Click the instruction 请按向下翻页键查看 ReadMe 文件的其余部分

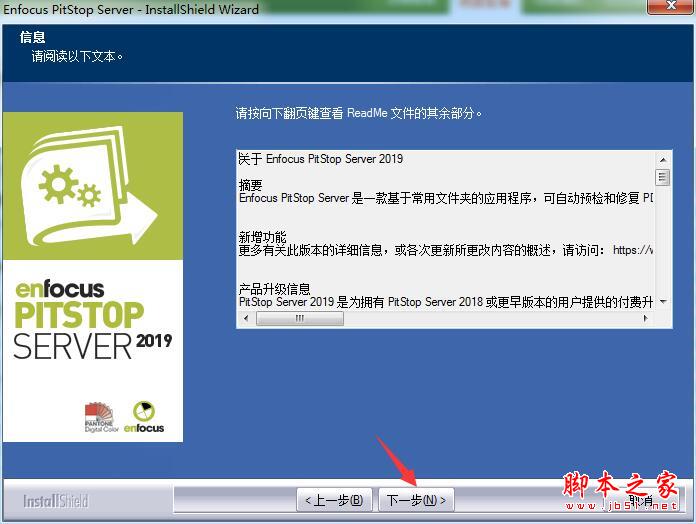[x=359, y=114]
